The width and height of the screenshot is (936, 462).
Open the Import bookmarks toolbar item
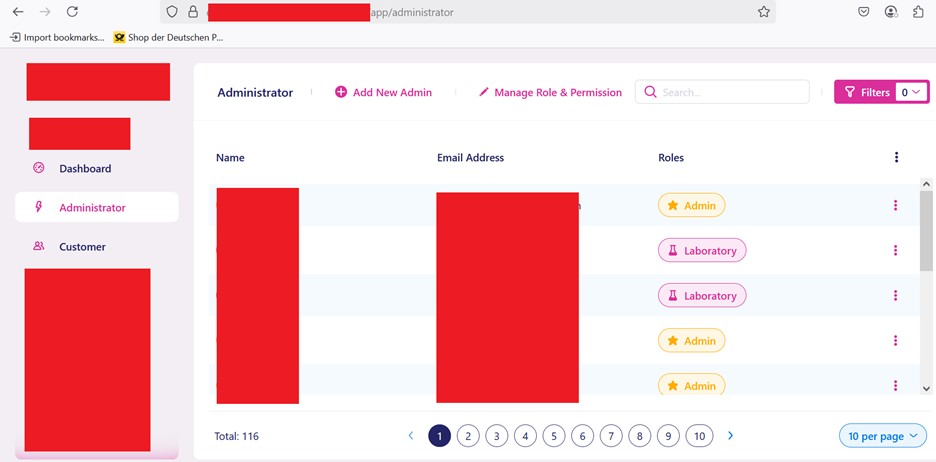pos(57,37)
